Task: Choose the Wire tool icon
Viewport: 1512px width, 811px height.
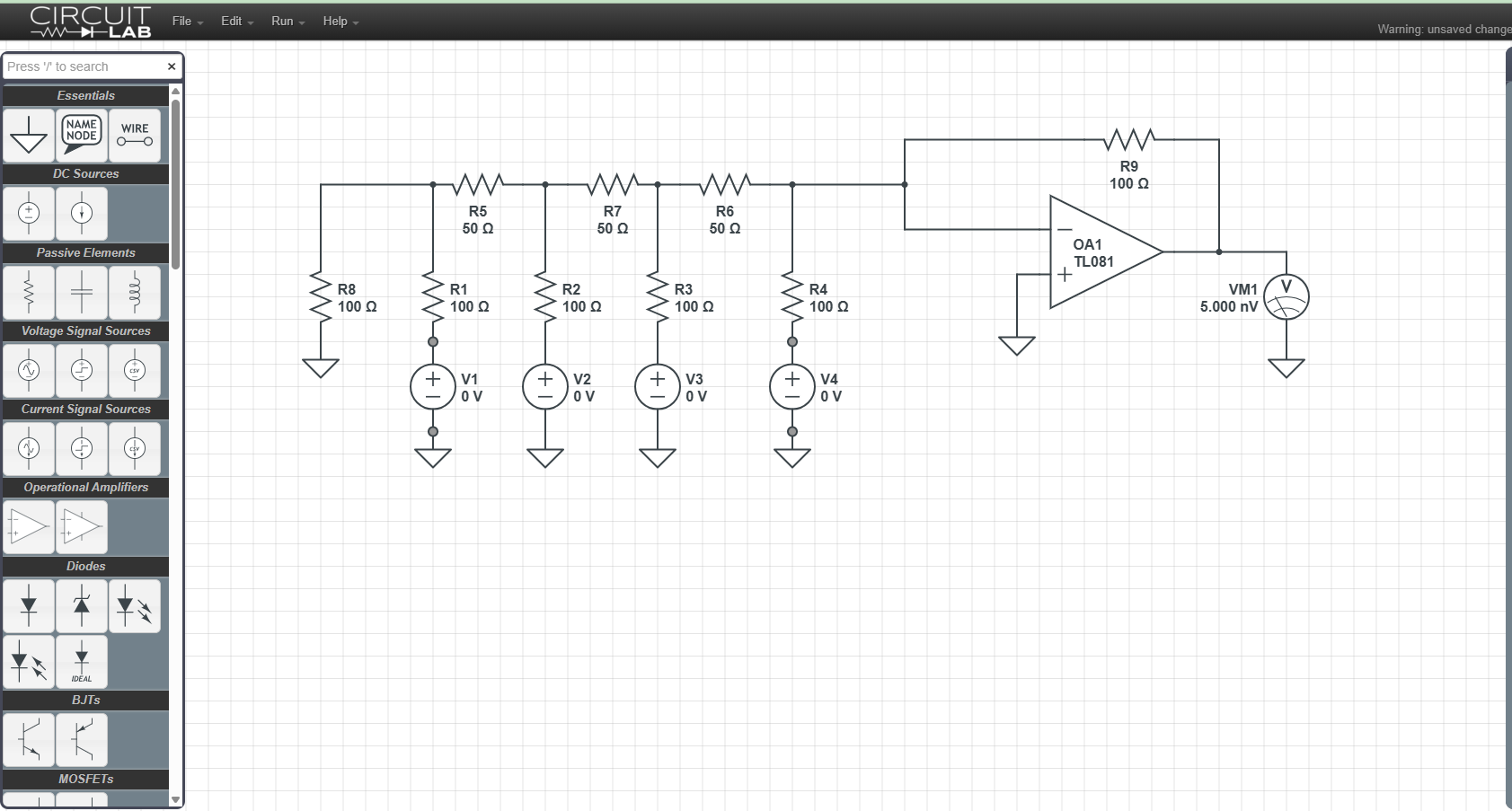Action: pyautogui.click(x=135, y=136)
